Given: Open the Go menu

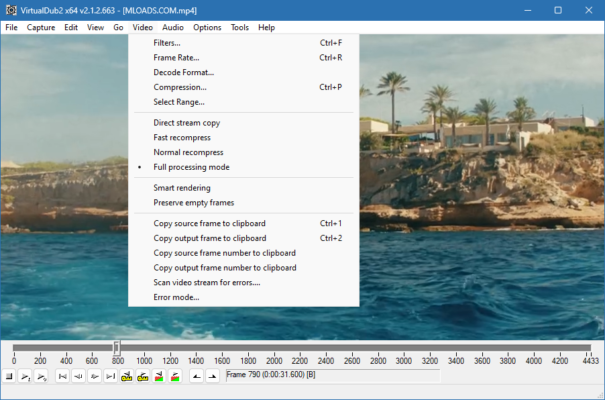Looking at the screenshot, I should pyautogui.click(x=118, y=27).
